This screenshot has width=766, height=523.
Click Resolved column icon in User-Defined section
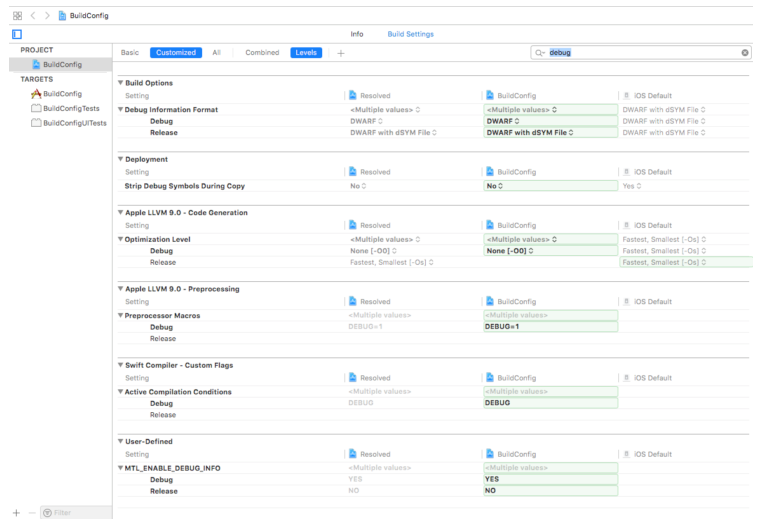coord(353,454)
